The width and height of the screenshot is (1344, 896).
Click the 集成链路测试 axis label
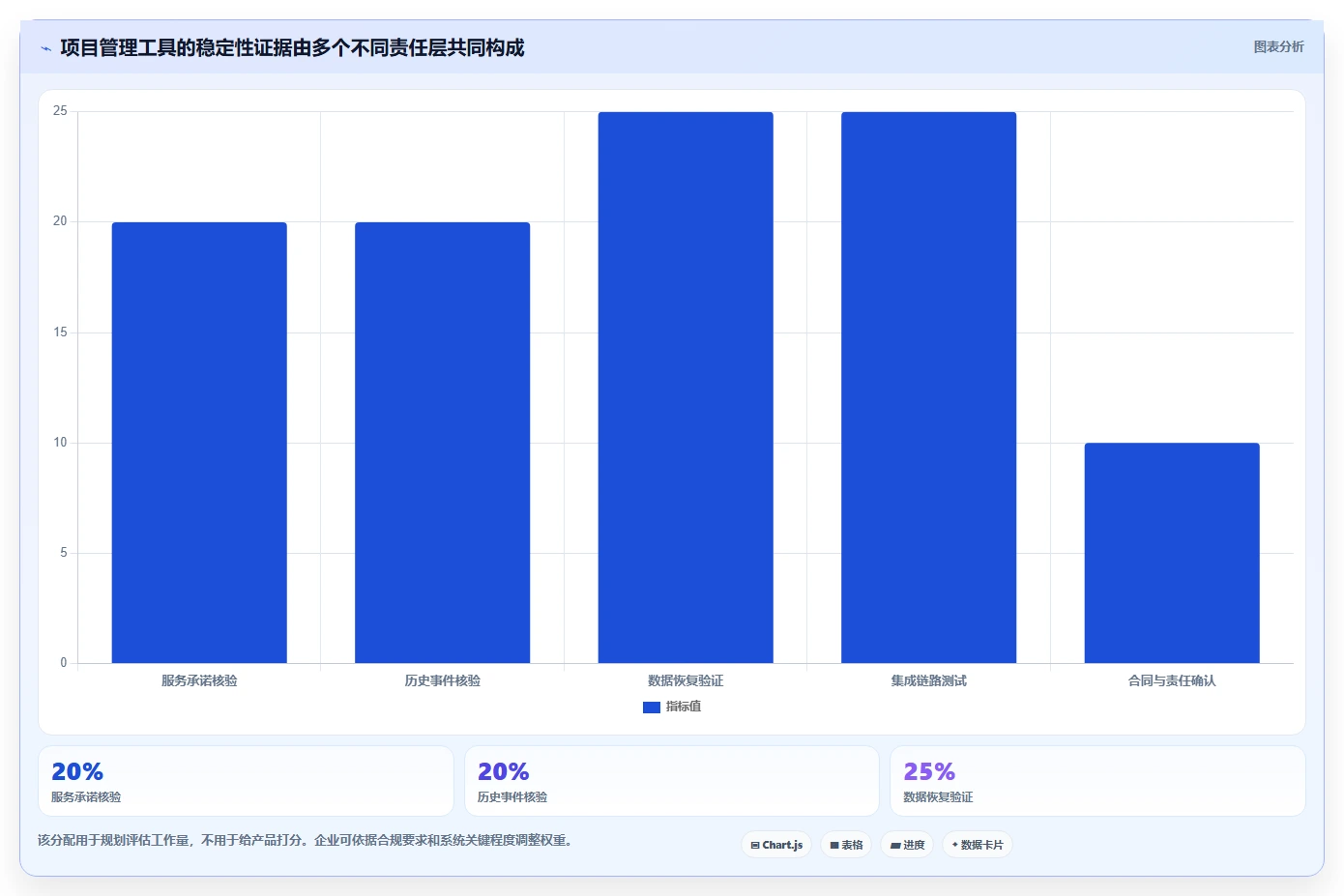coord(928,680)
